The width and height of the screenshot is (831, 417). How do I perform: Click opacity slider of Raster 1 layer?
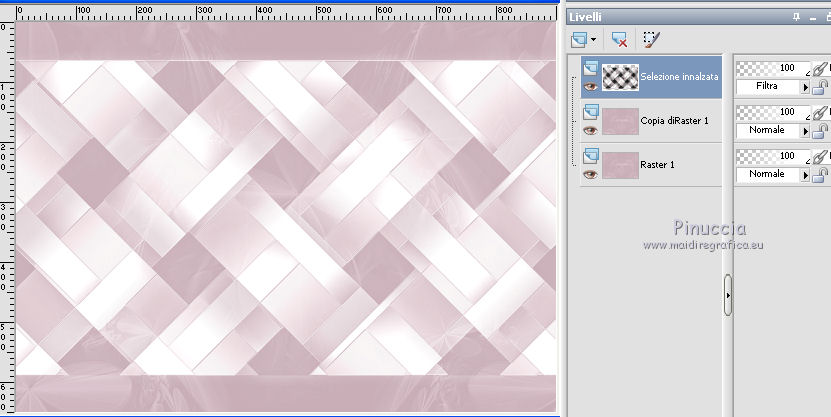click(x=773, y=156)
